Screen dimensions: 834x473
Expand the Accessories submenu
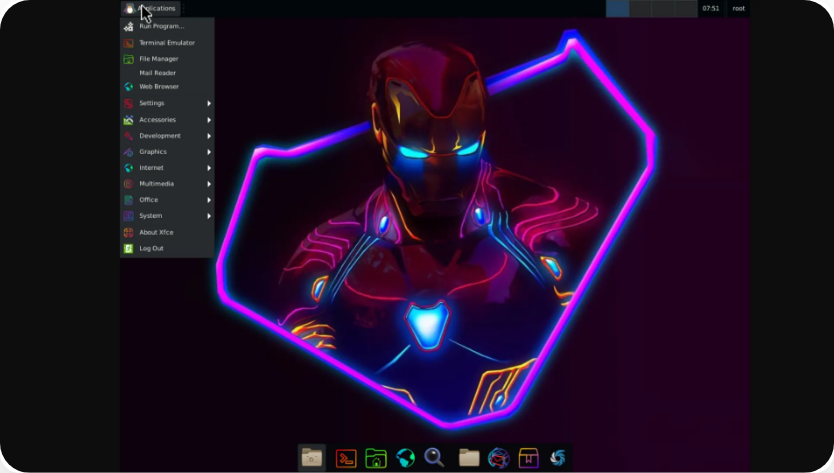[x=166, y=119]
